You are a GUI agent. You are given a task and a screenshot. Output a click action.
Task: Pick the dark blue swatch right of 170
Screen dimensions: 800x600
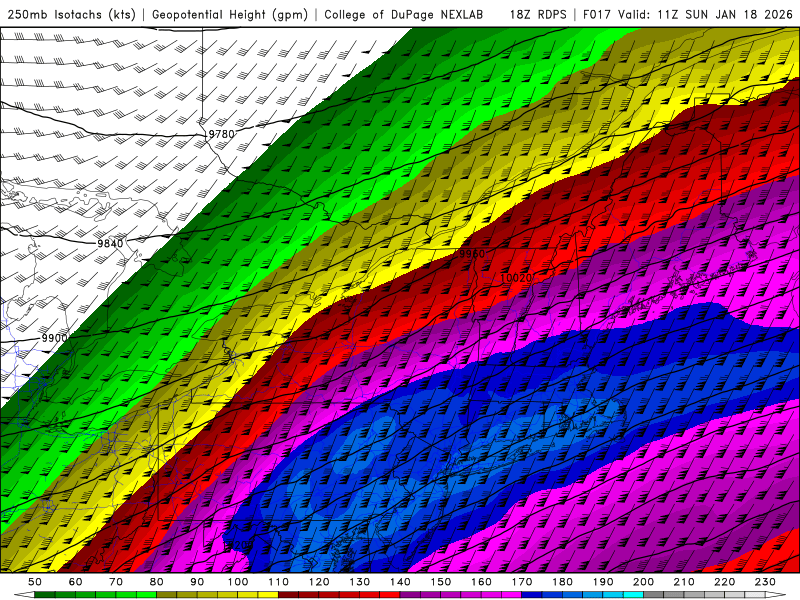tap(532, 595)
